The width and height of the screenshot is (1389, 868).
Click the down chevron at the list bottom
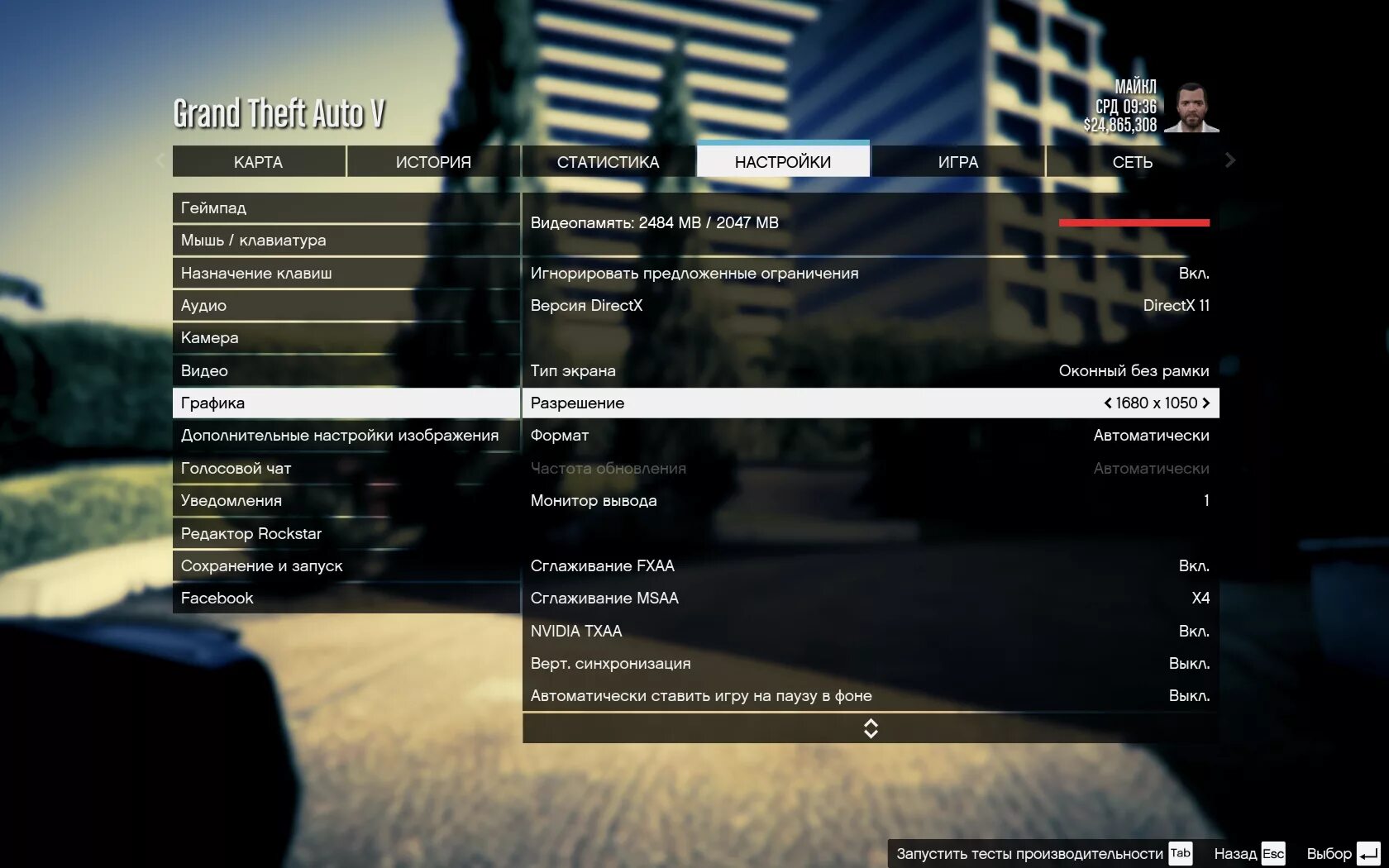click(868, 728)
